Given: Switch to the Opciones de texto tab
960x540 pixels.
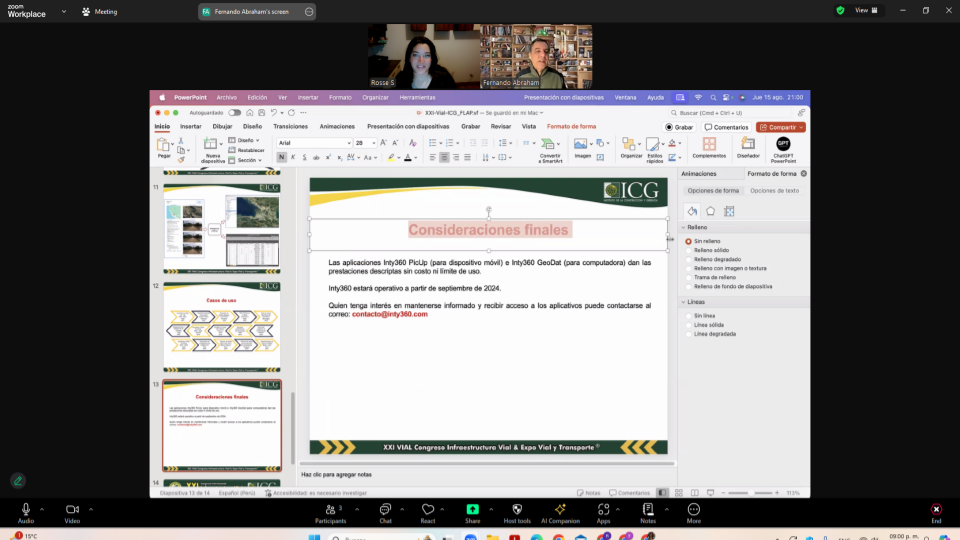Looking at the screenshot, I should click(774, 190).
